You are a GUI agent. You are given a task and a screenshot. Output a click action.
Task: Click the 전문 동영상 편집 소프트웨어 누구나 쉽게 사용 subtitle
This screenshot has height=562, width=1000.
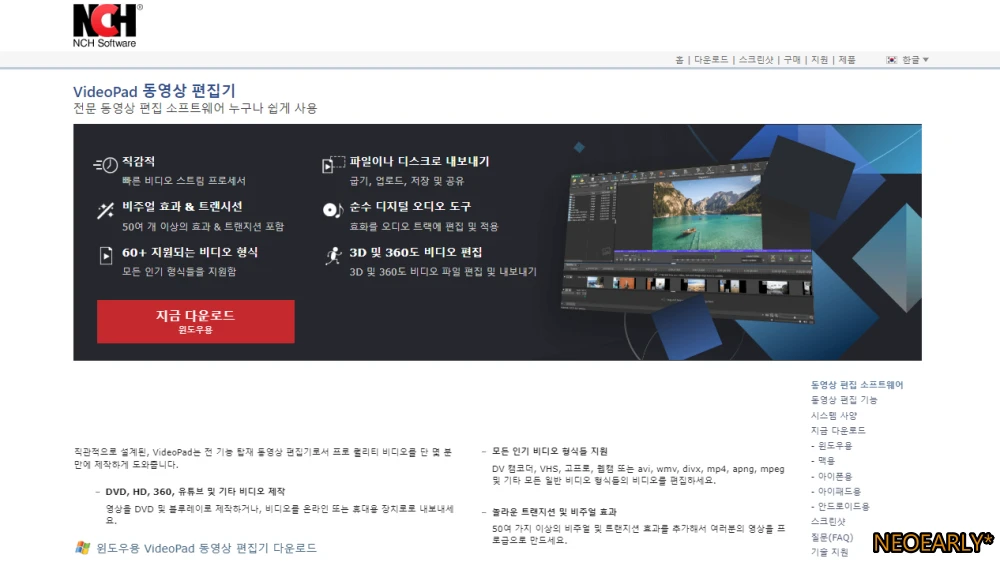click(x=195, y=108)
